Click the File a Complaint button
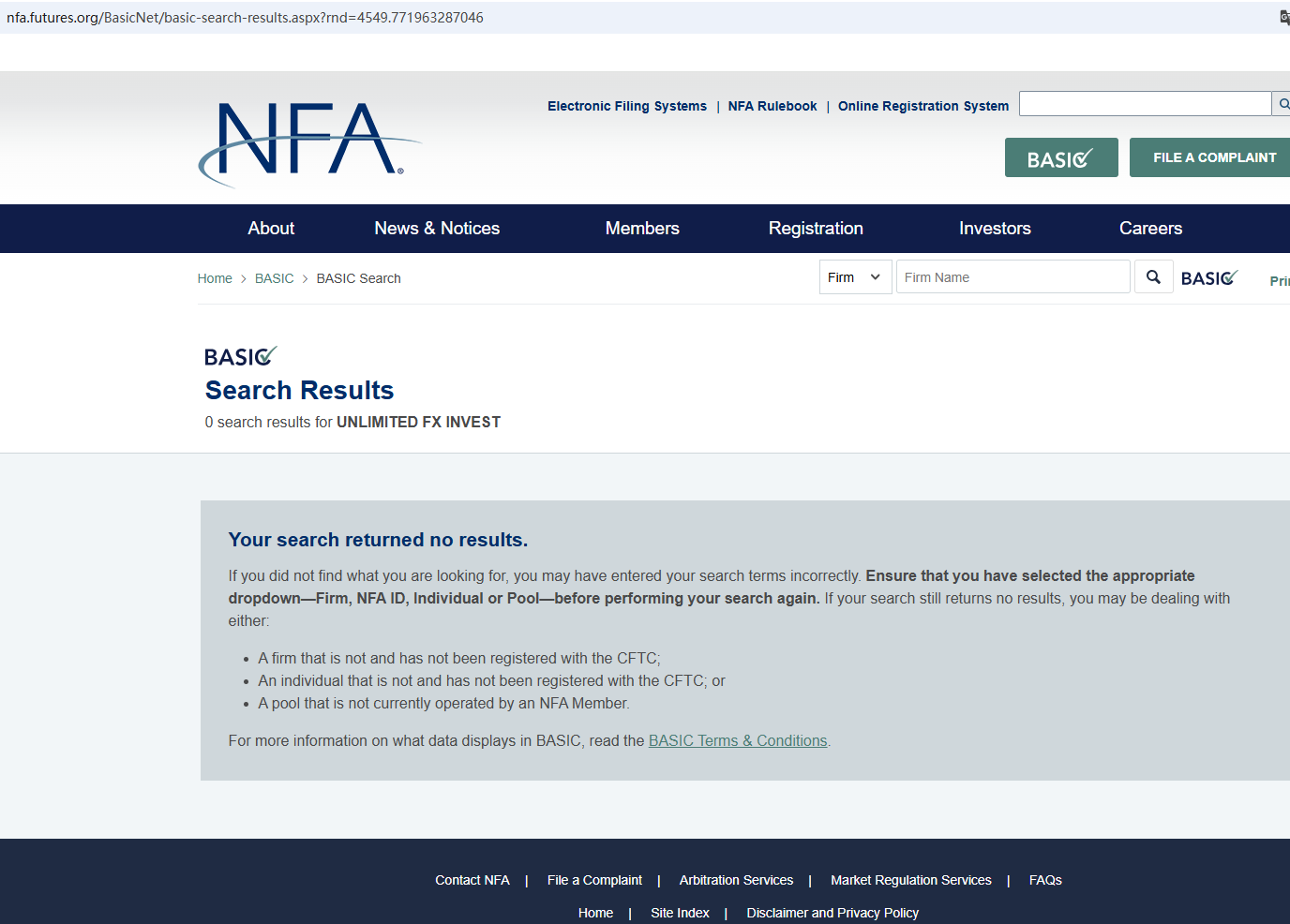This screenshot has width=1290, height=924. 1209,157
